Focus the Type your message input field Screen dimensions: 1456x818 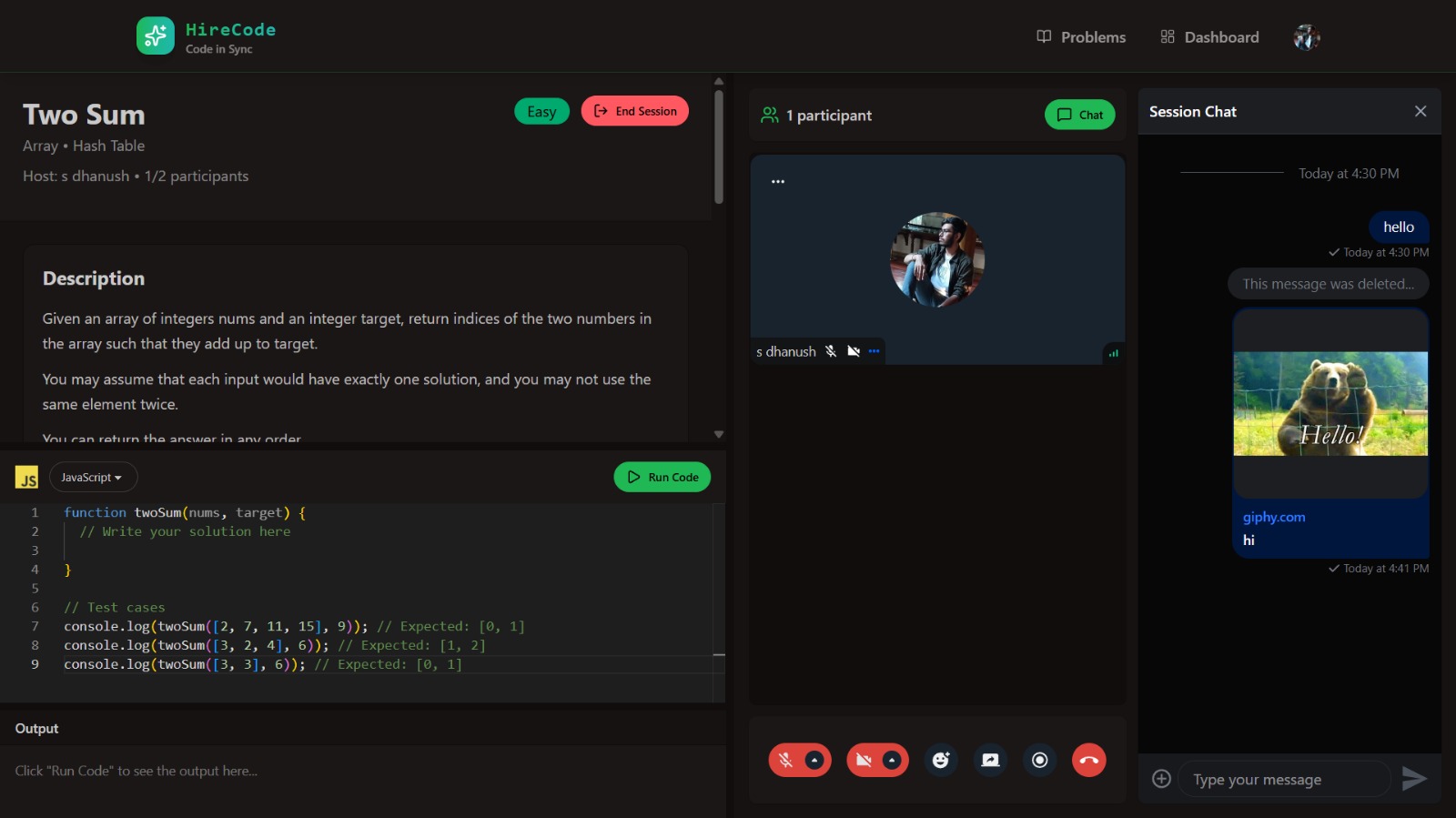click(1284, 779)
